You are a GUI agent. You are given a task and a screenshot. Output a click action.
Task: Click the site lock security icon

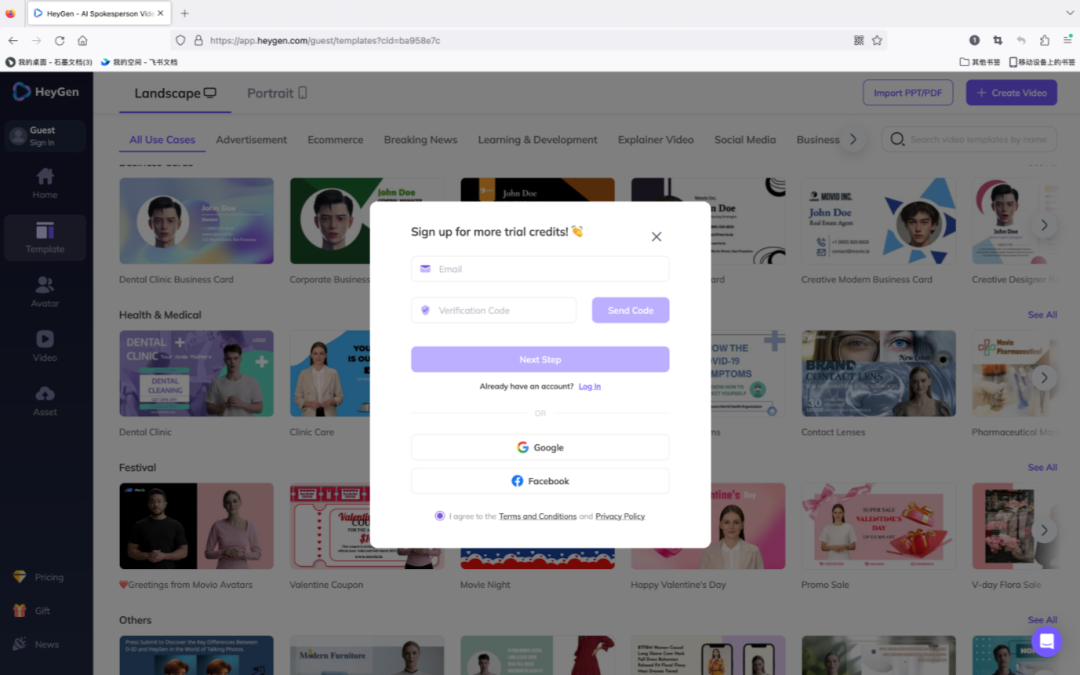click(198, 41)
